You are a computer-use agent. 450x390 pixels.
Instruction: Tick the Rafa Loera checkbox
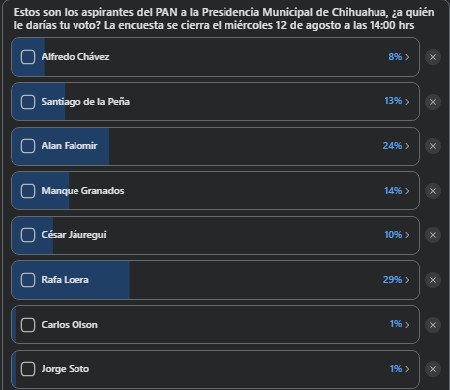(x=28, y=280)
